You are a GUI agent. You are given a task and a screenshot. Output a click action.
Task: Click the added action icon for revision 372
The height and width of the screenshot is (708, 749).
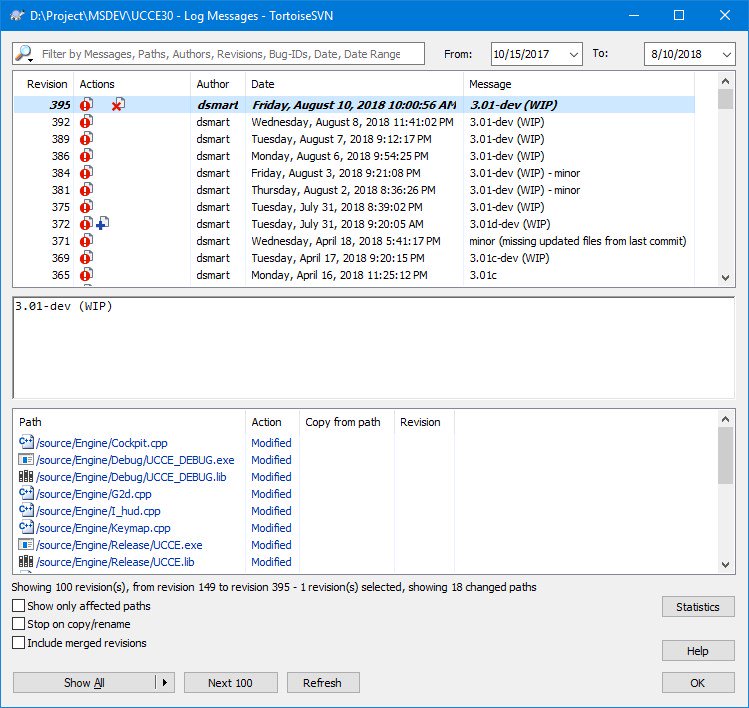click(x=102, y=224)
